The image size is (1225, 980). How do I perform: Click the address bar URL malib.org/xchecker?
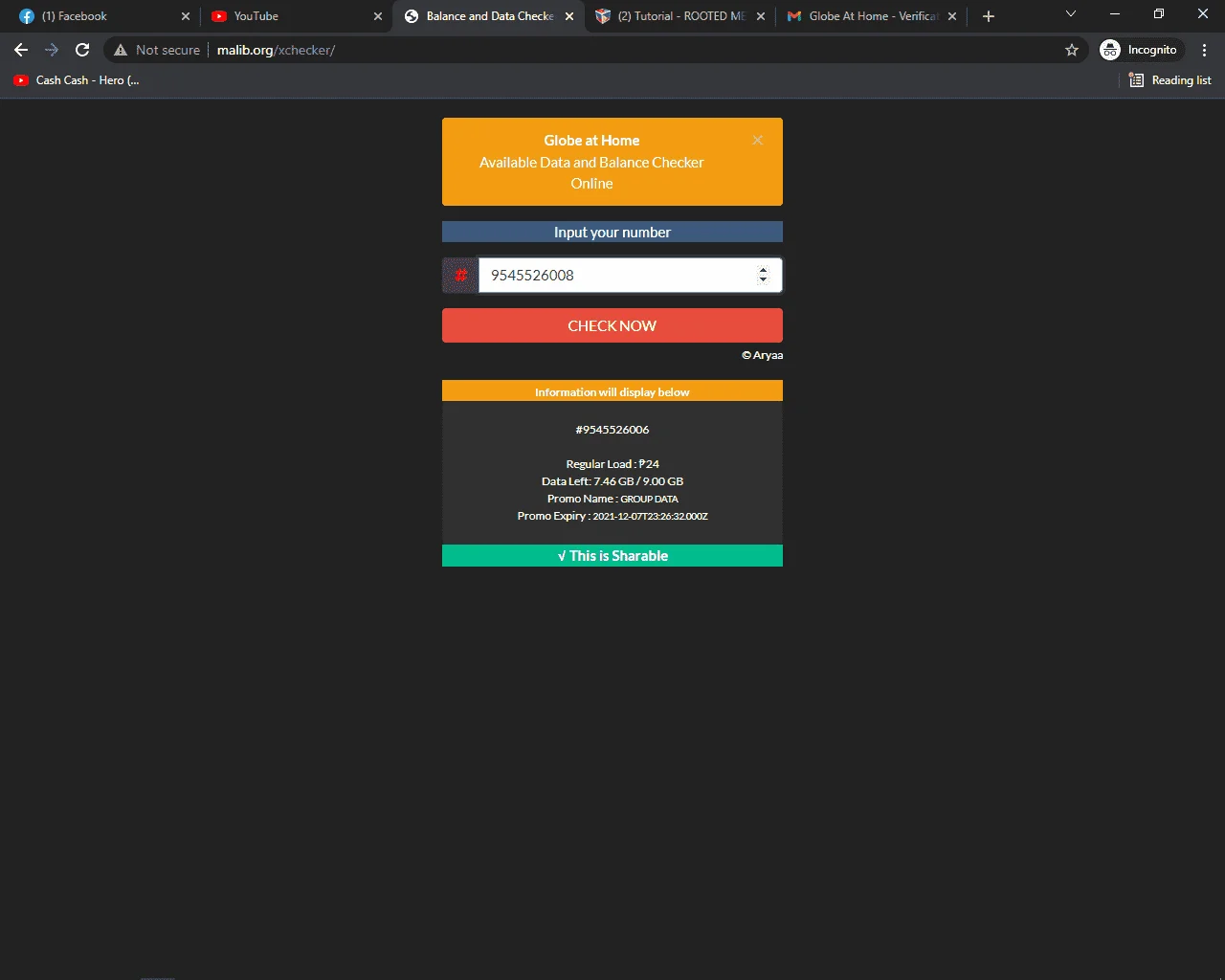[x=276, y=50]
